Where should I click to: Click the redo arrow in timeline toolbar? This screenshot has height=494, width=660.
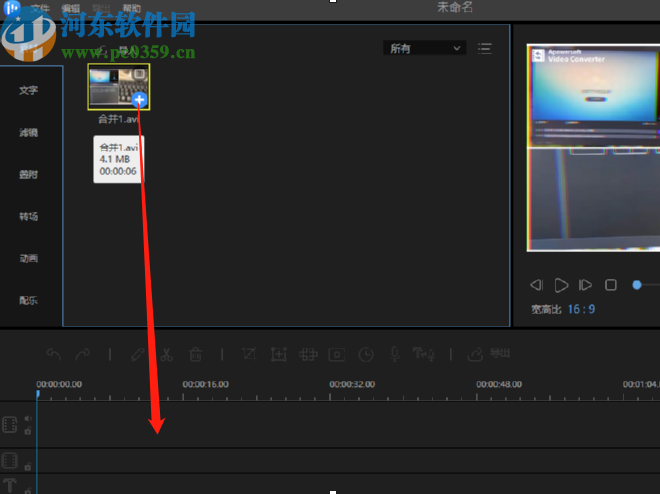(82, 354)
